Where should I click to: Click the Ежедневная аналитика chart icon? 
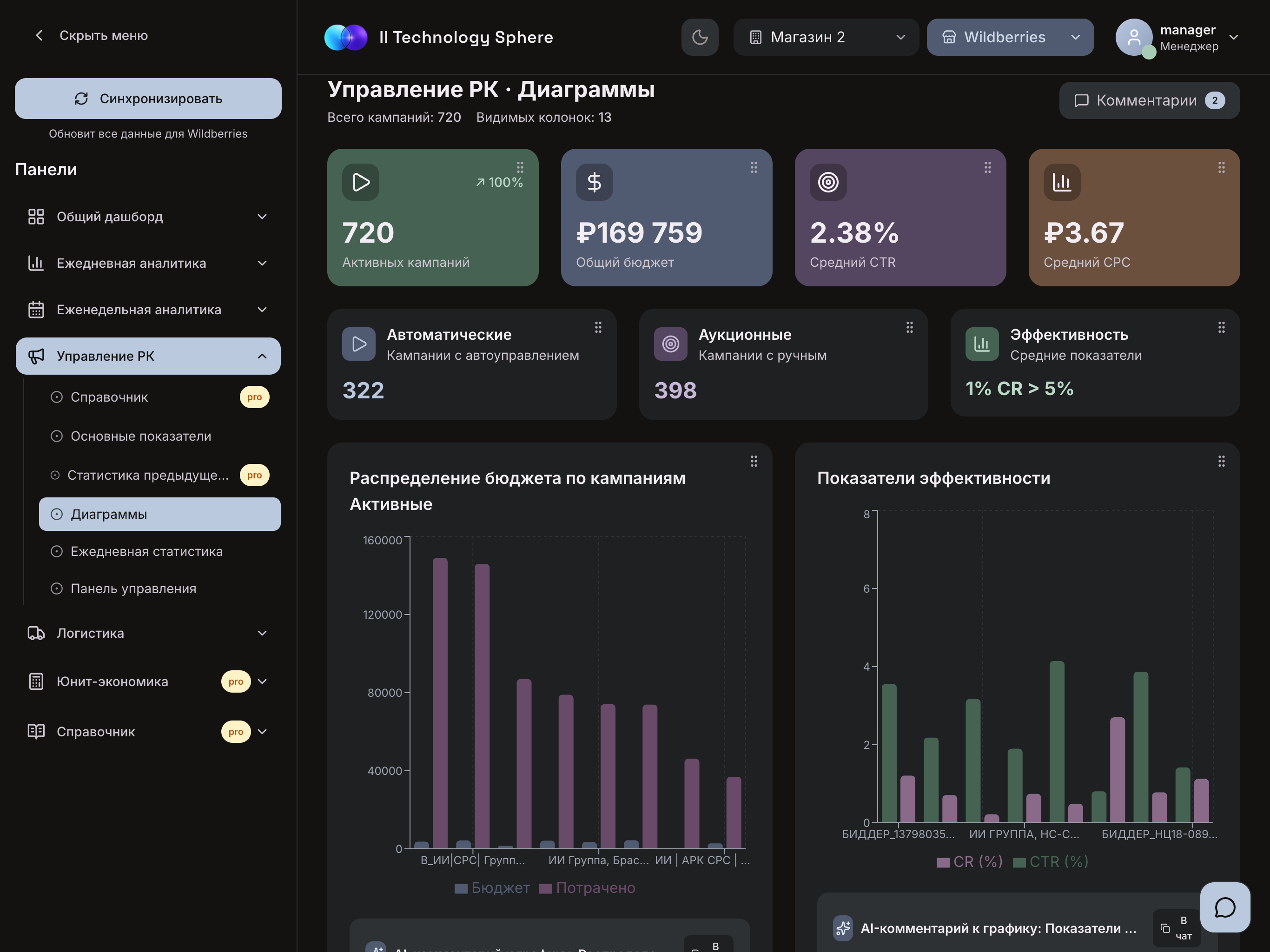(36, 263)
